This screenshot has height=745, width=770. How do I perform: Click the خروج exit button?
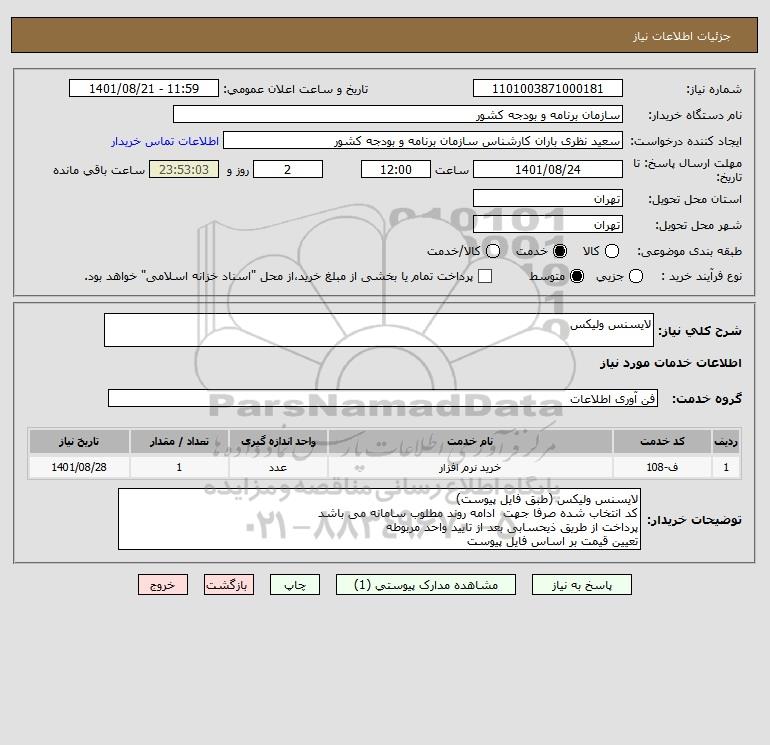coord(163,585)
